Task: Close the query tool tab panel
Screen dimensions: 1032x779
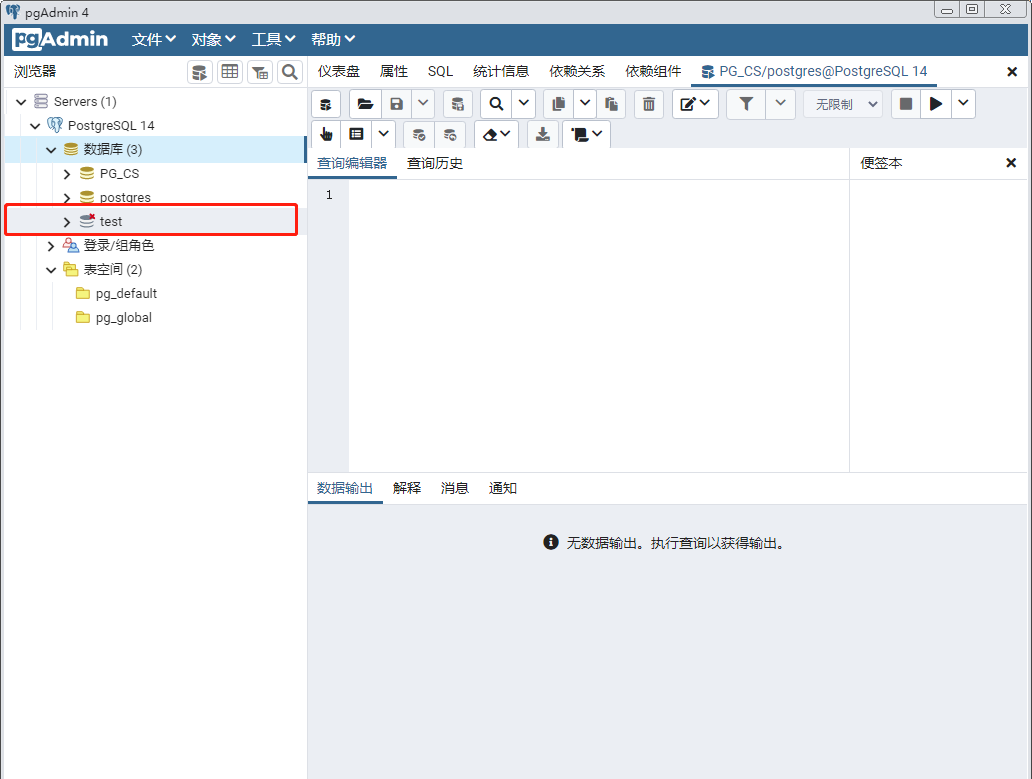Action: click(1012, 72)
